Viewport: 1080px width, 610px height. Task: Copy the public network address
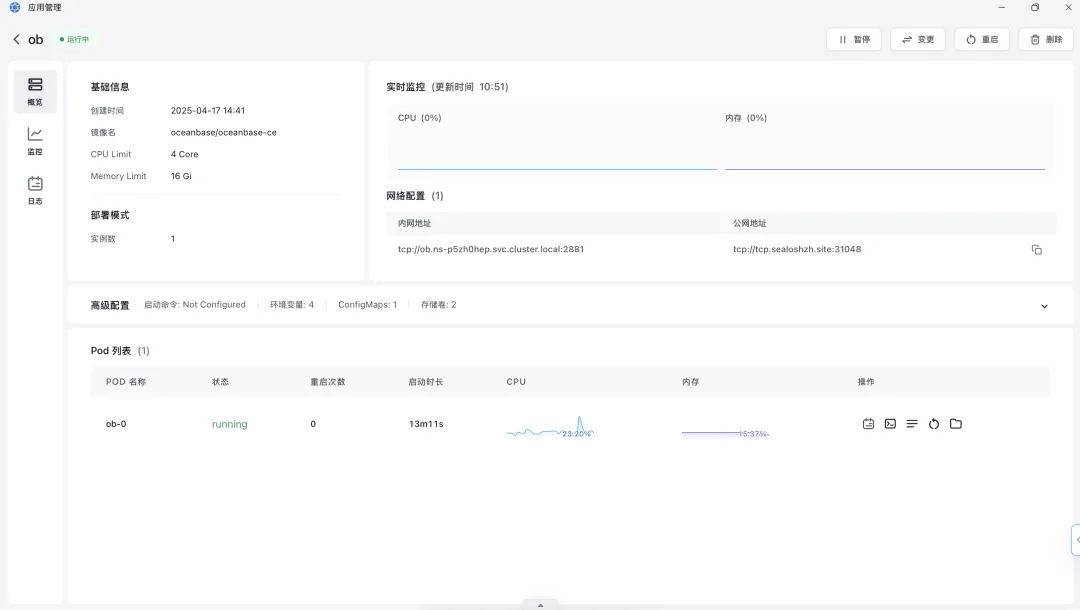coord(1037,249)
